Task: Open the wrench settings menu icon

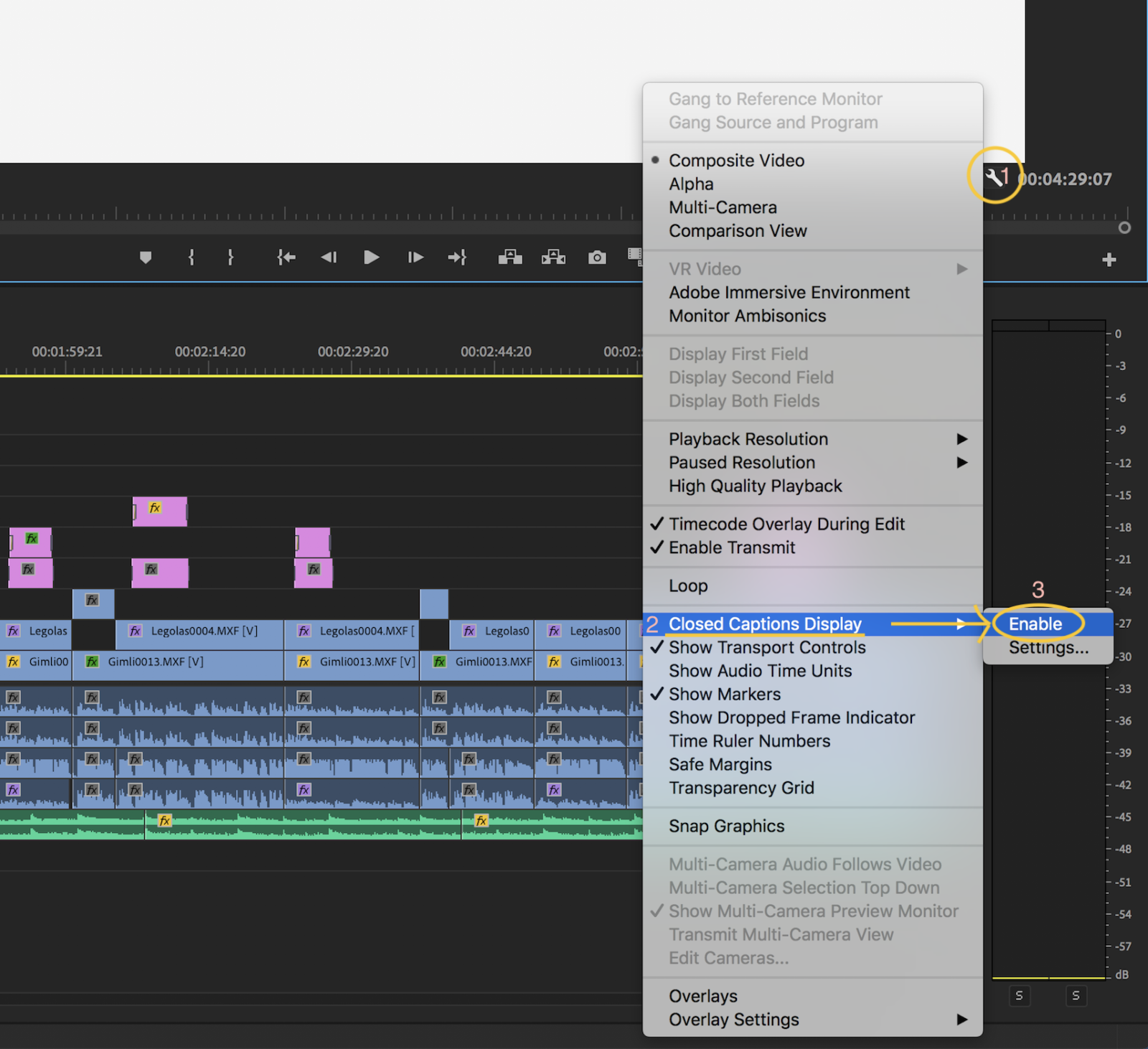Action: (995, 179)
